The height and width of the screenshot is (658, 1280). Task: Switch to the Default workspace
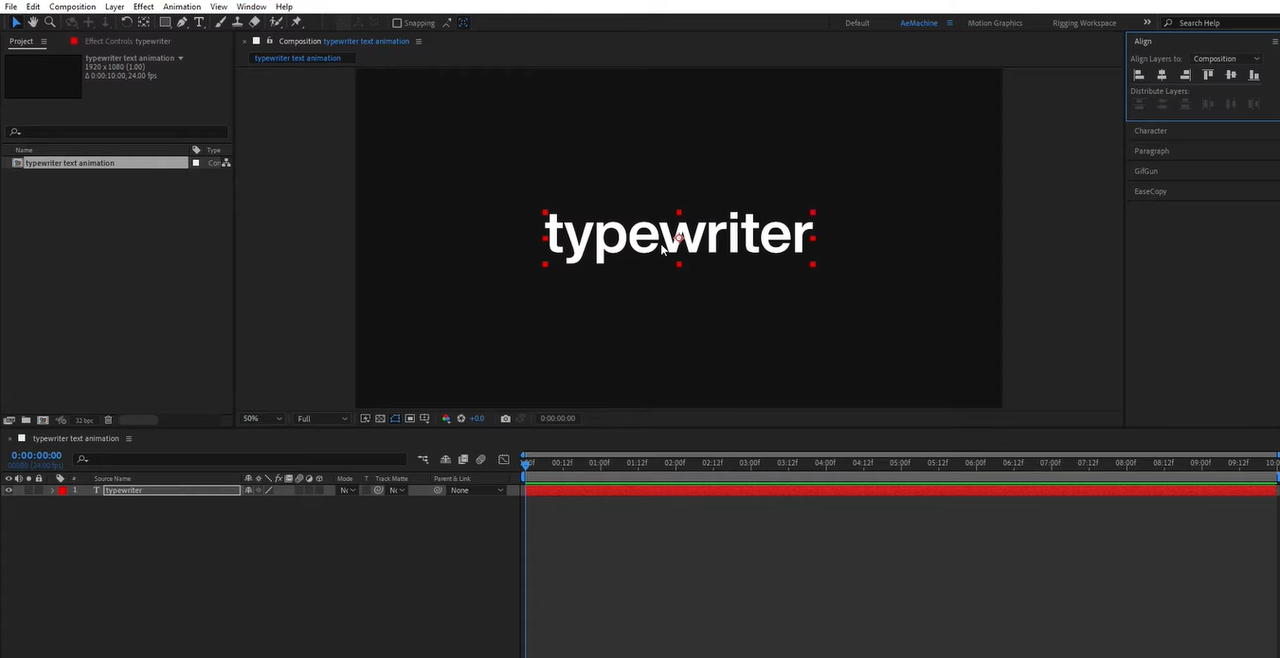857,23
